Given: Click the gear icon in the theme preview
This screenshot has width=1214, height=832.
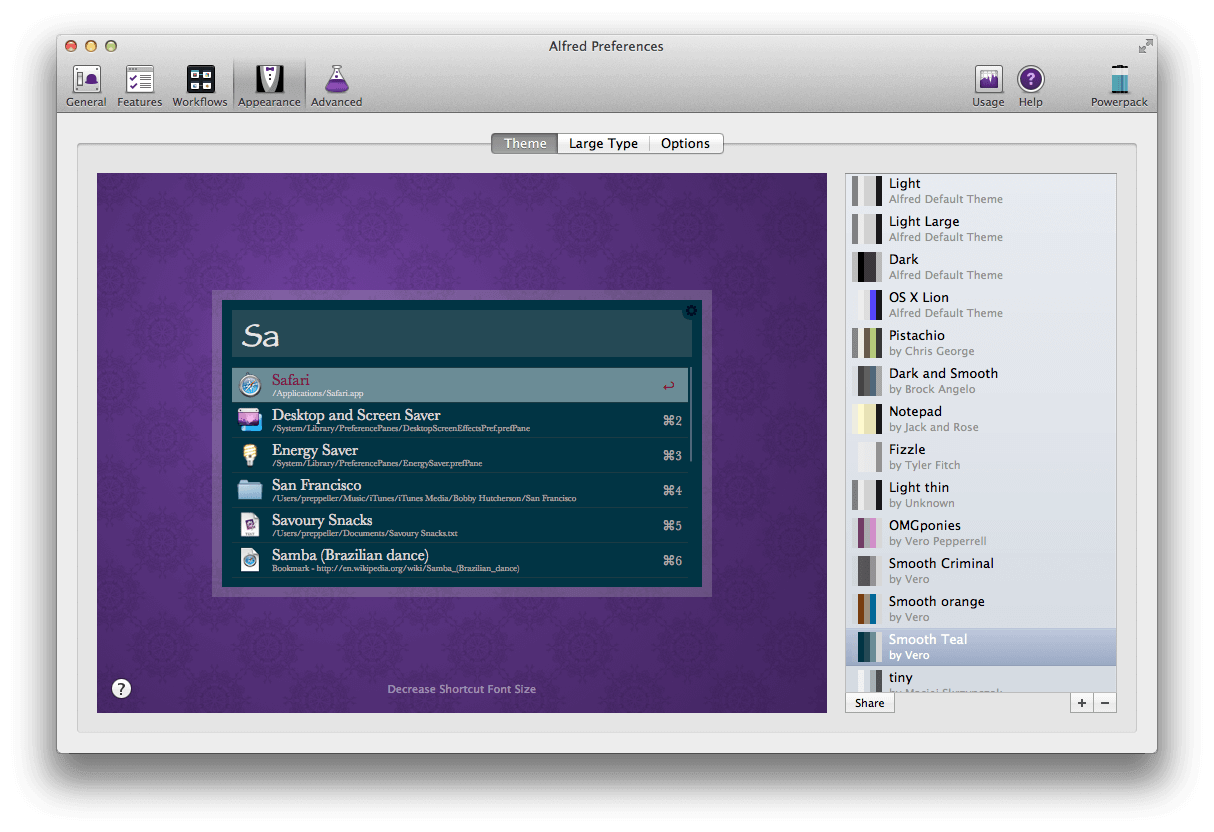Looking at the screenshot, I should pos(691,311).
